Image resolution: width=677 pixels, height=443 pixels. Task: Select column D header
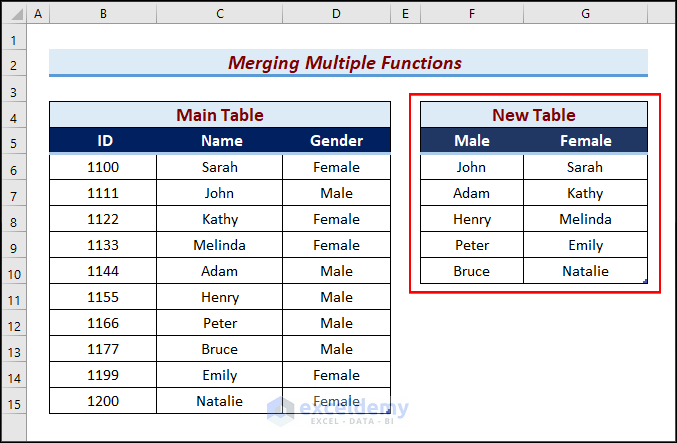[x=336, y=14]
